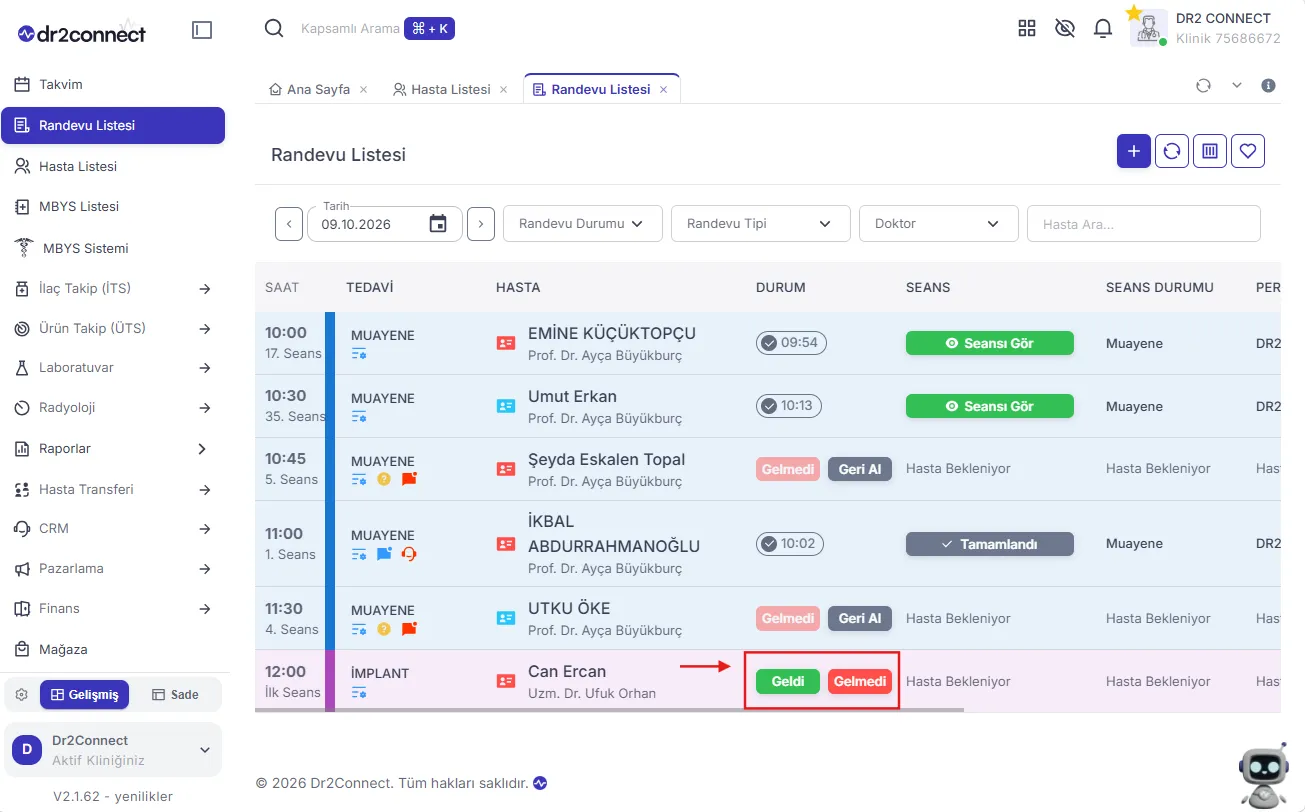Open the chatbot robot assistant

coord(1263,774)
